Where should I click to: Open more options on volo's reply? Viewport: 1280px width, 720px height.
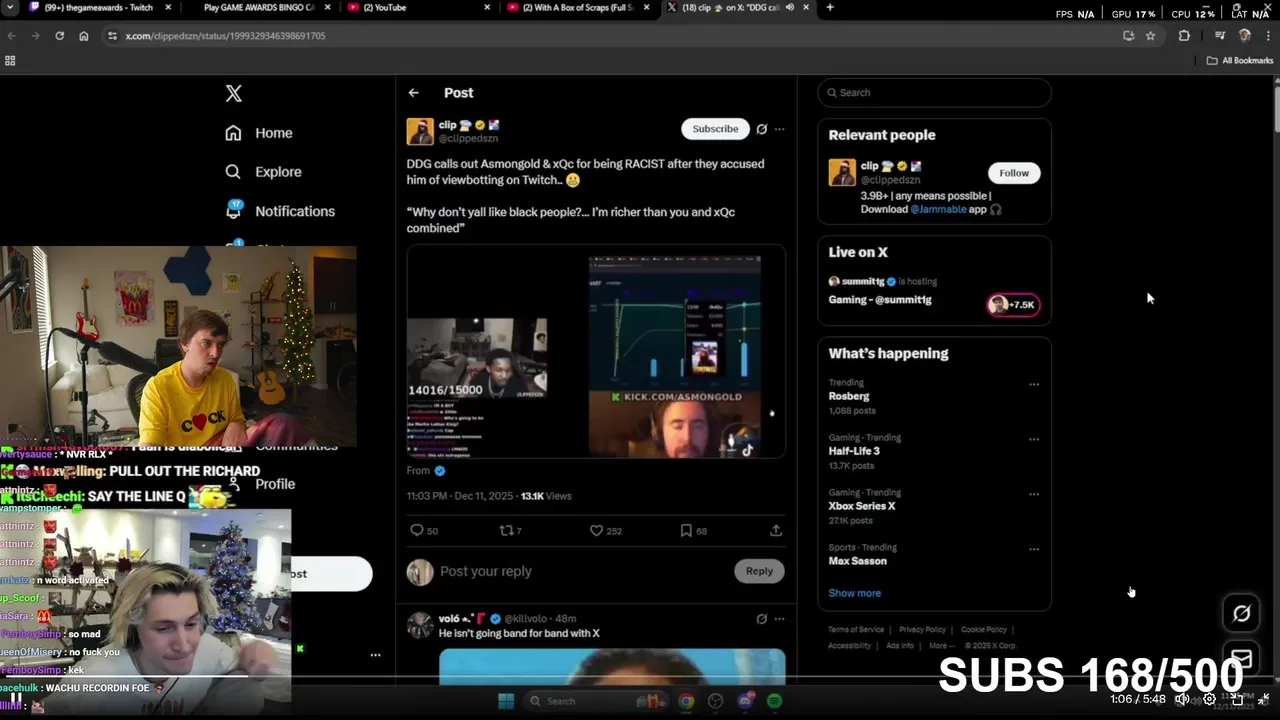click(779, 619)
